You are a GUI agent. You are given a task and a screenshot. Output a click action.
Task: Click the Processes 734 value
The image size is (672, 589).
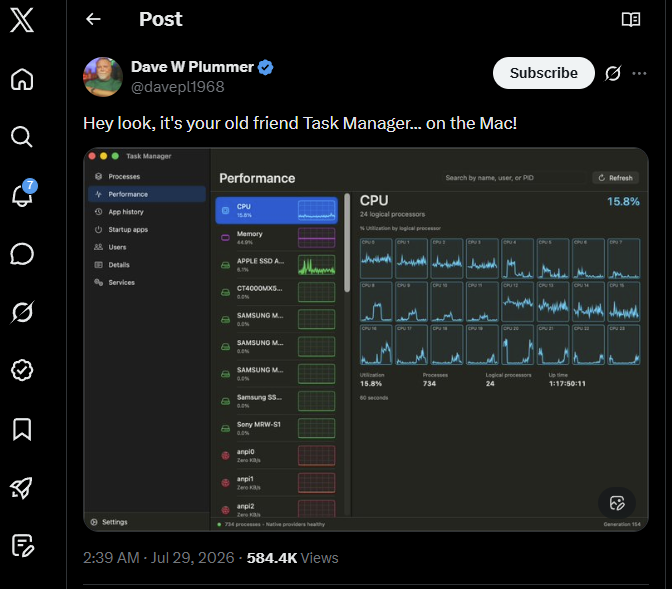[429, 384]
